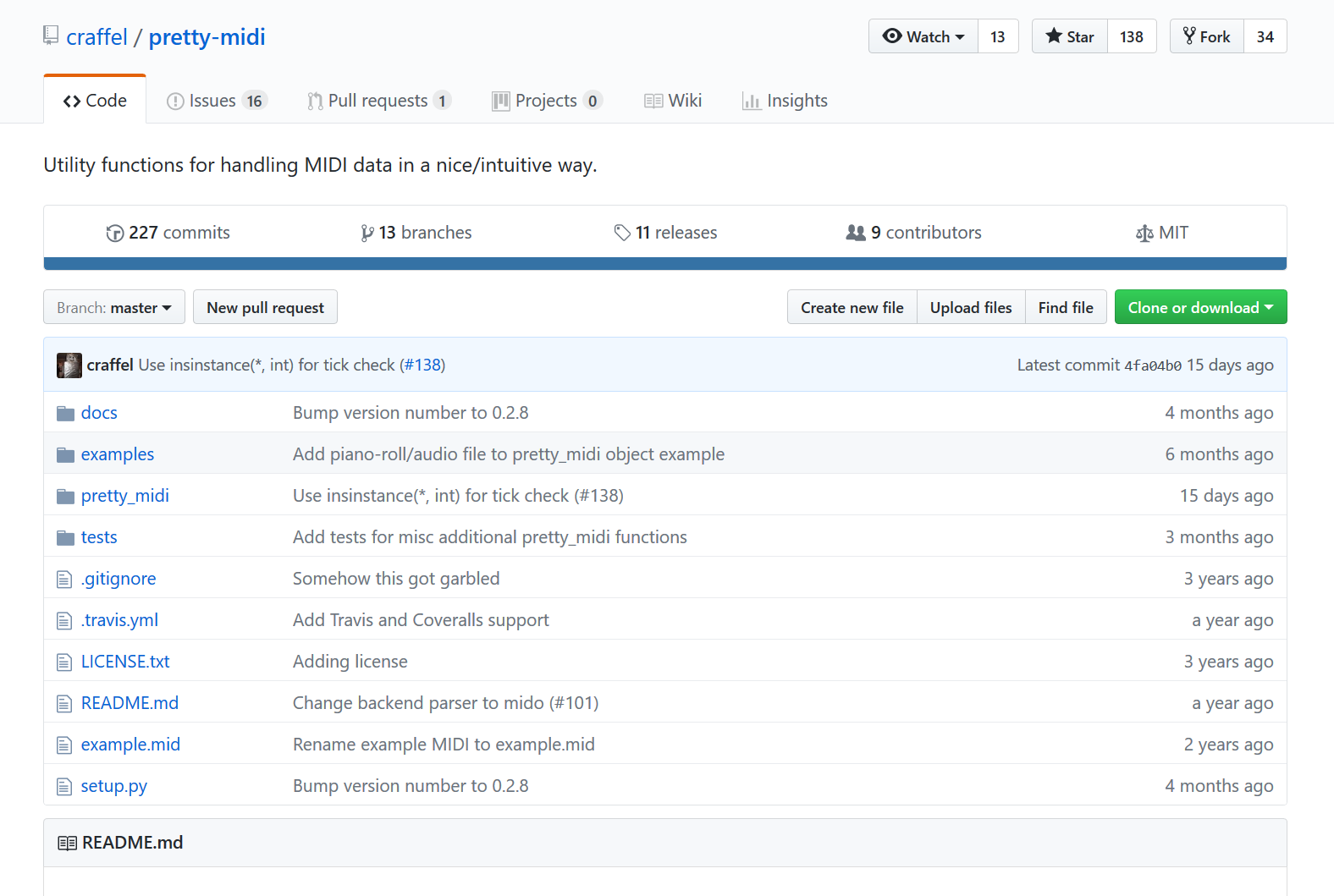
Task: Open README.md in the file list
Action: [130, 703]
